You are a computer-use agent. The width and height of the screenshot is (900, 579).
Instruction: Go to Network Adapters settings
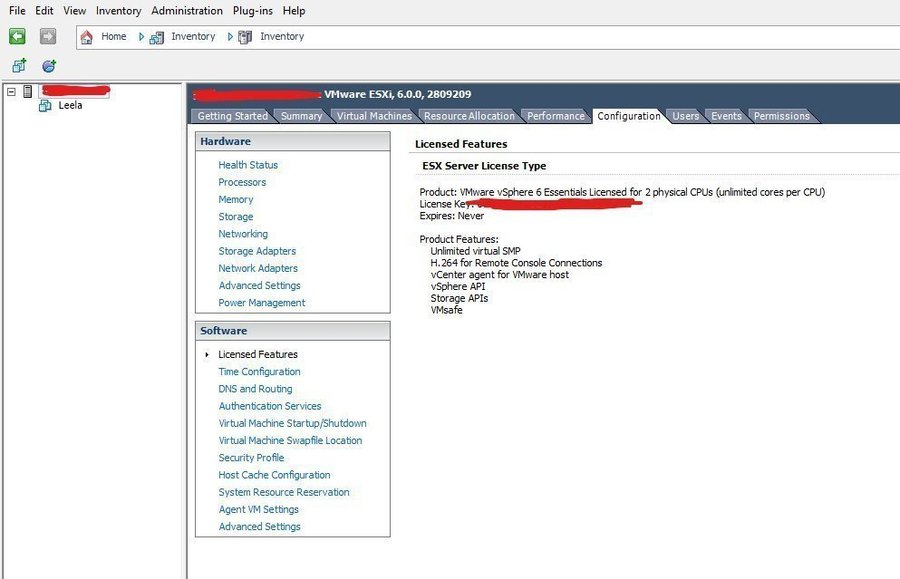pos(257,268)
